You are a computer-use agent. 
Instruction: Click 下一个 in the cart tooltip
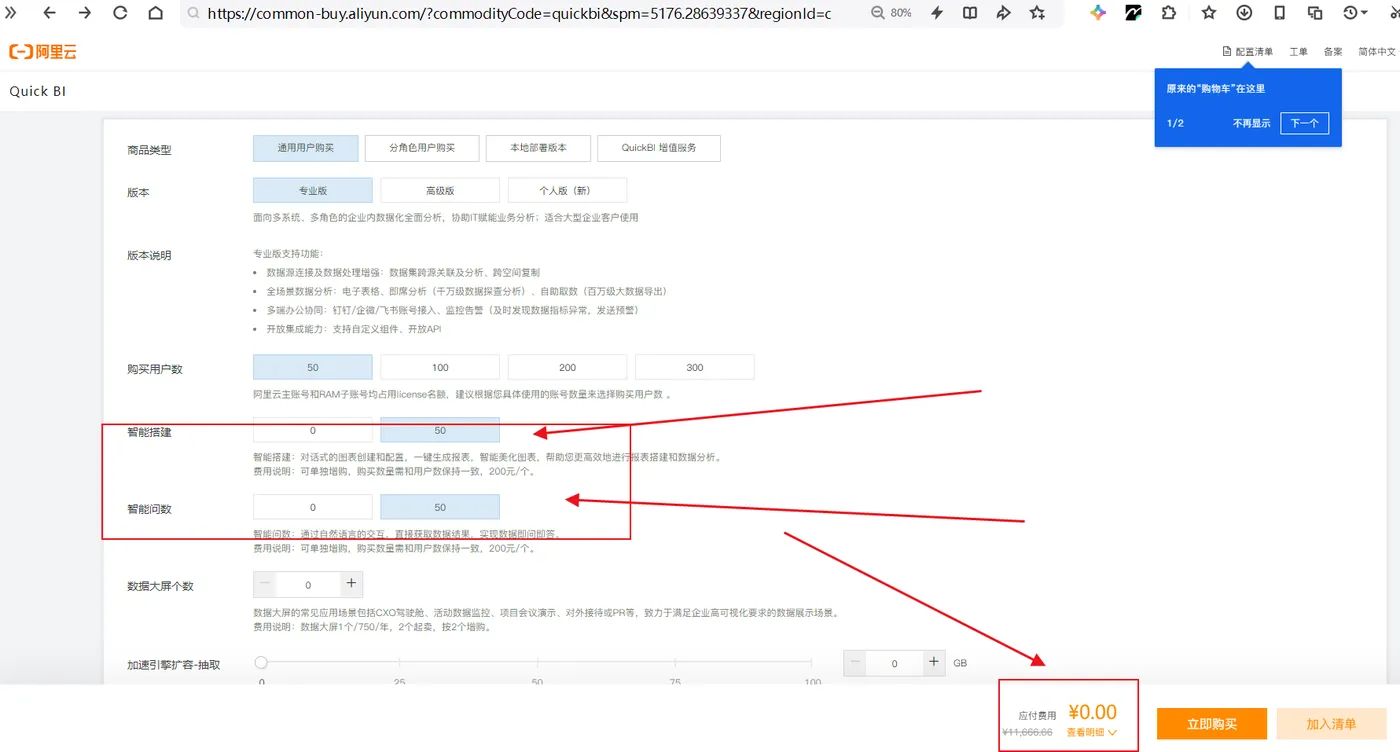click(1304, 123)
